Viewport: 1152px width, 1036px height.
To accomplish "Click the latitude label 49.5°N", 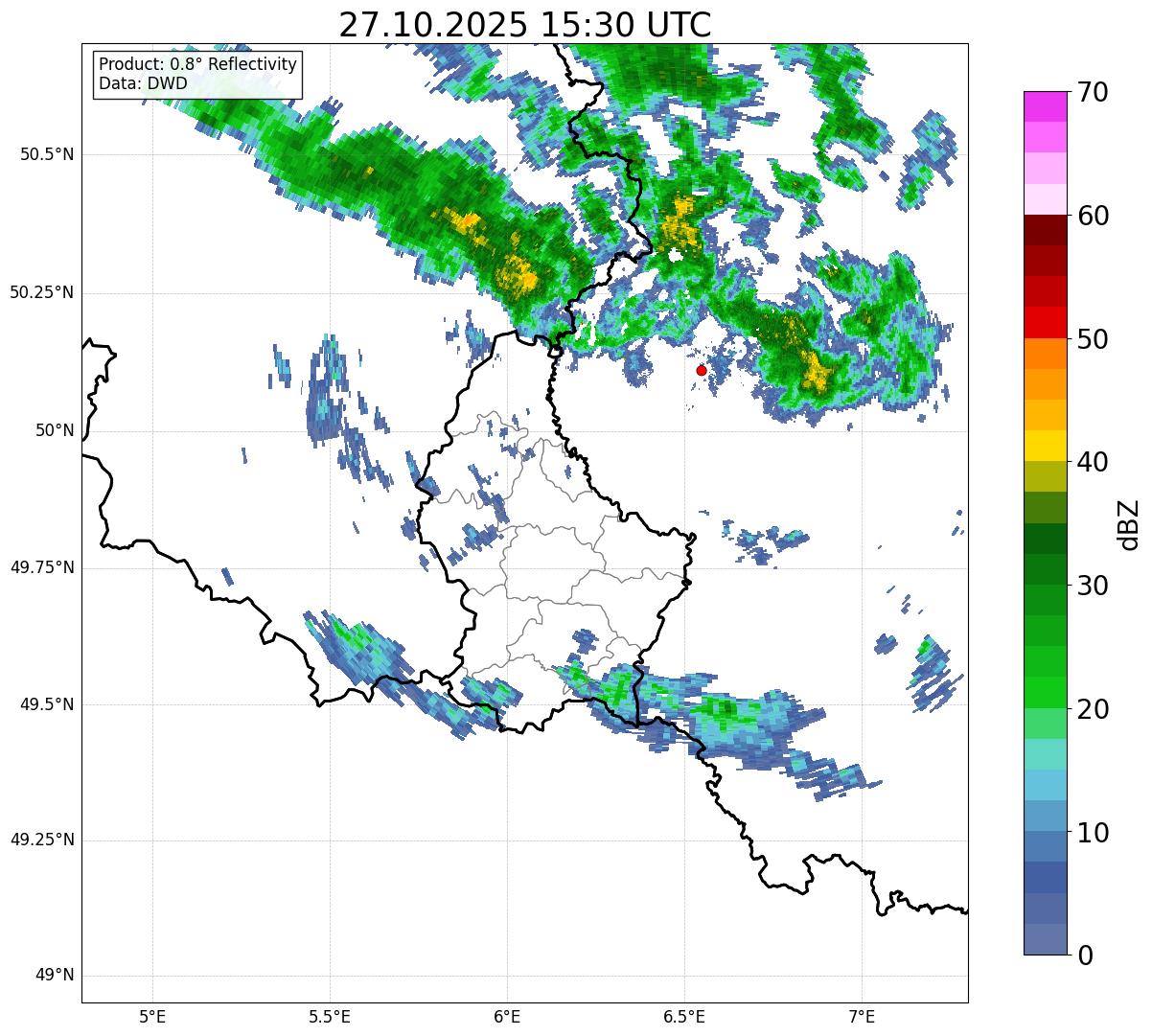I will coord(47,705).
